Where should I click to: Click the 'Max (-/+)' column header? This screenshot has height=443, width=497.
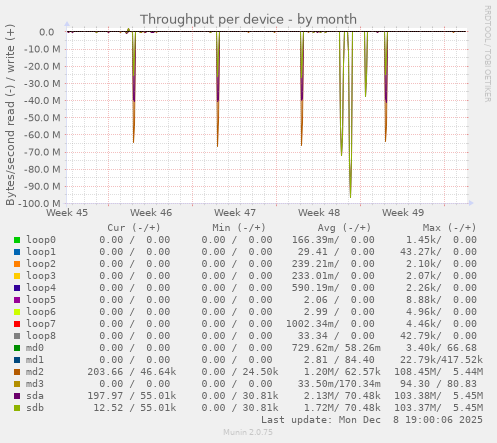[x=450, y=228]
